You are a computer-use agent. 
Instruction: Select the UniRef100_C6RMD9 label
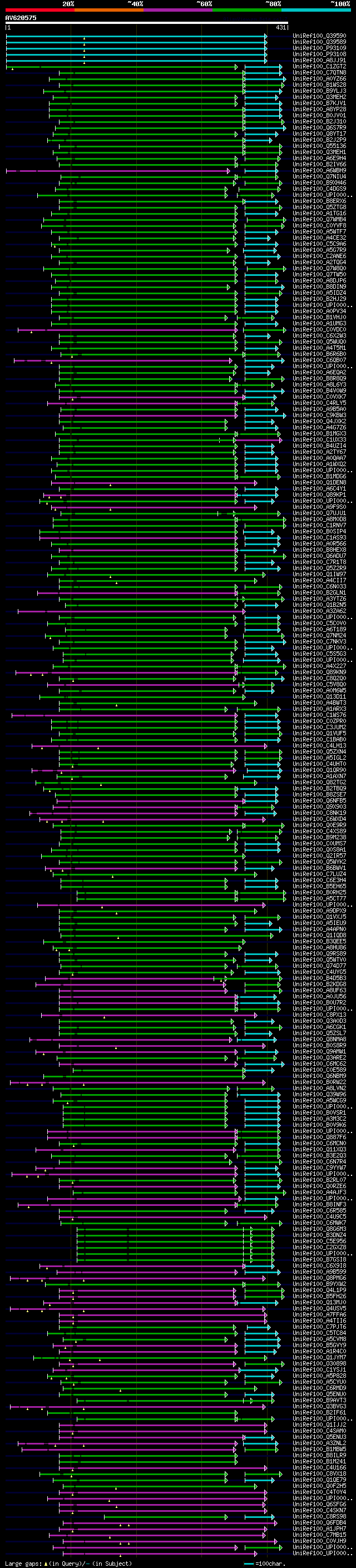point(319,1387)
